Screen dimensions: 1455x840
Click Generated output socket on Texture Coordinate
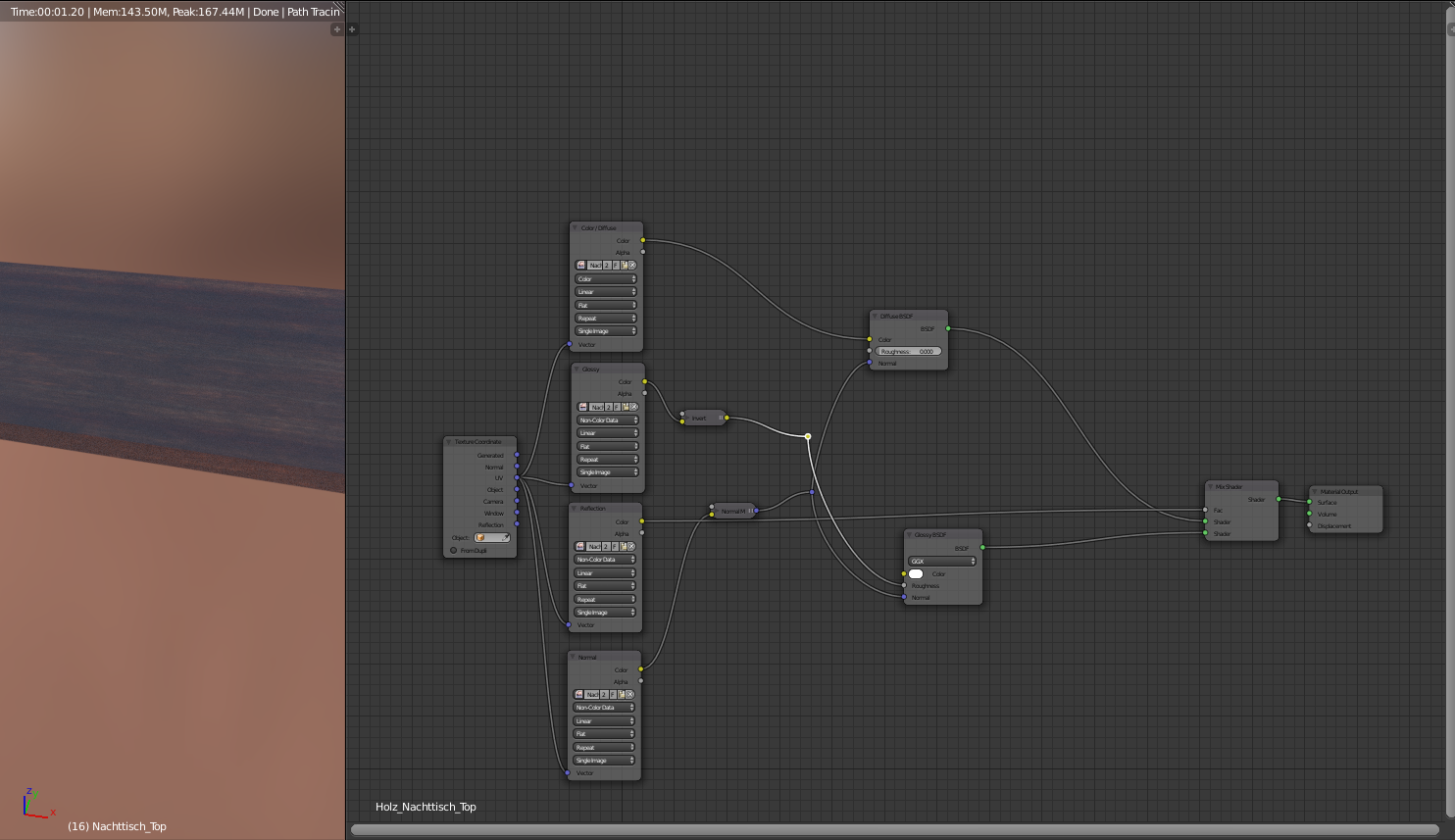[518, 455]
